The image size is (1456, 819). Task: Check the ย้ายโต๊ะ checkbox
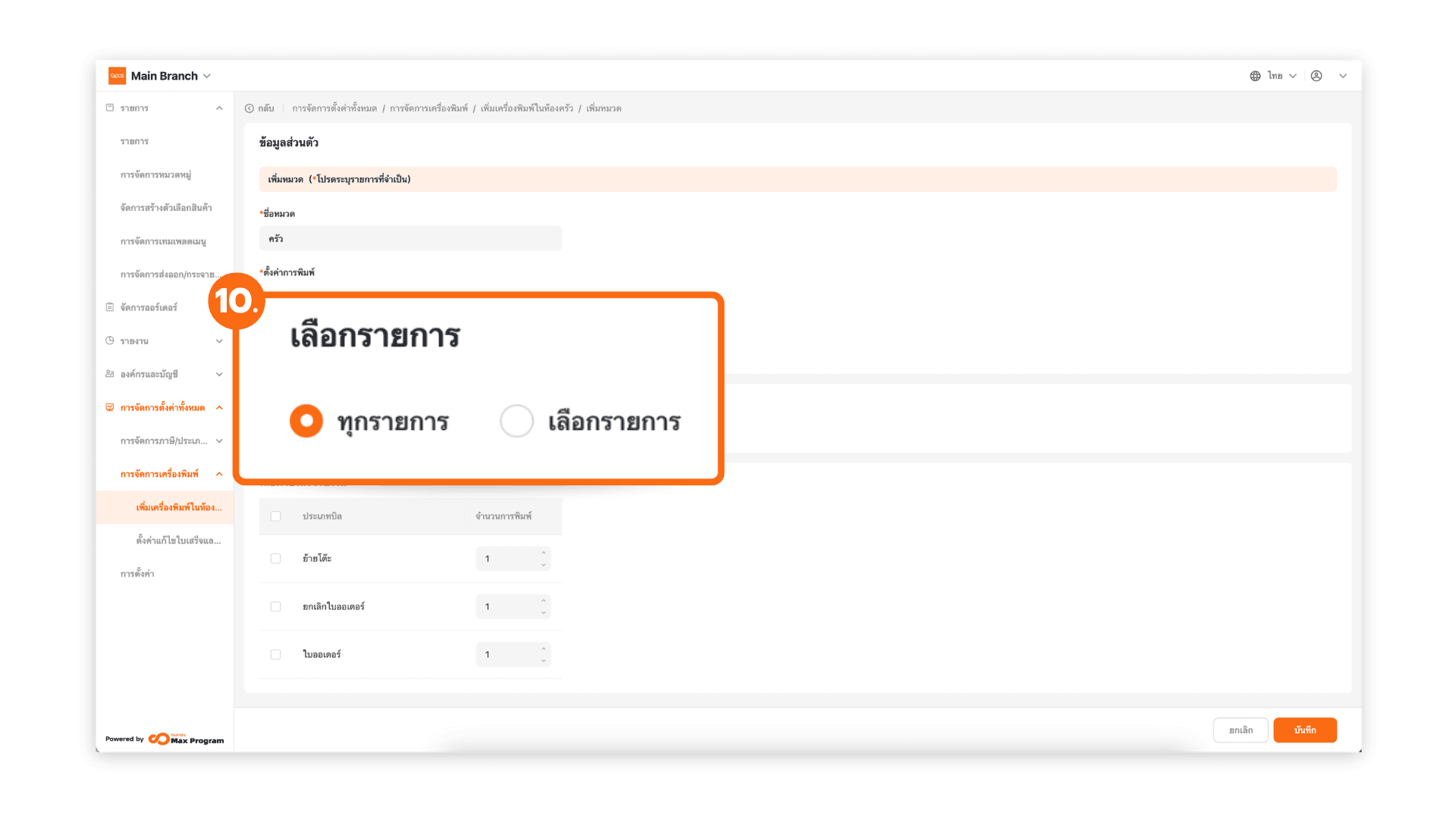pos(276,559)
